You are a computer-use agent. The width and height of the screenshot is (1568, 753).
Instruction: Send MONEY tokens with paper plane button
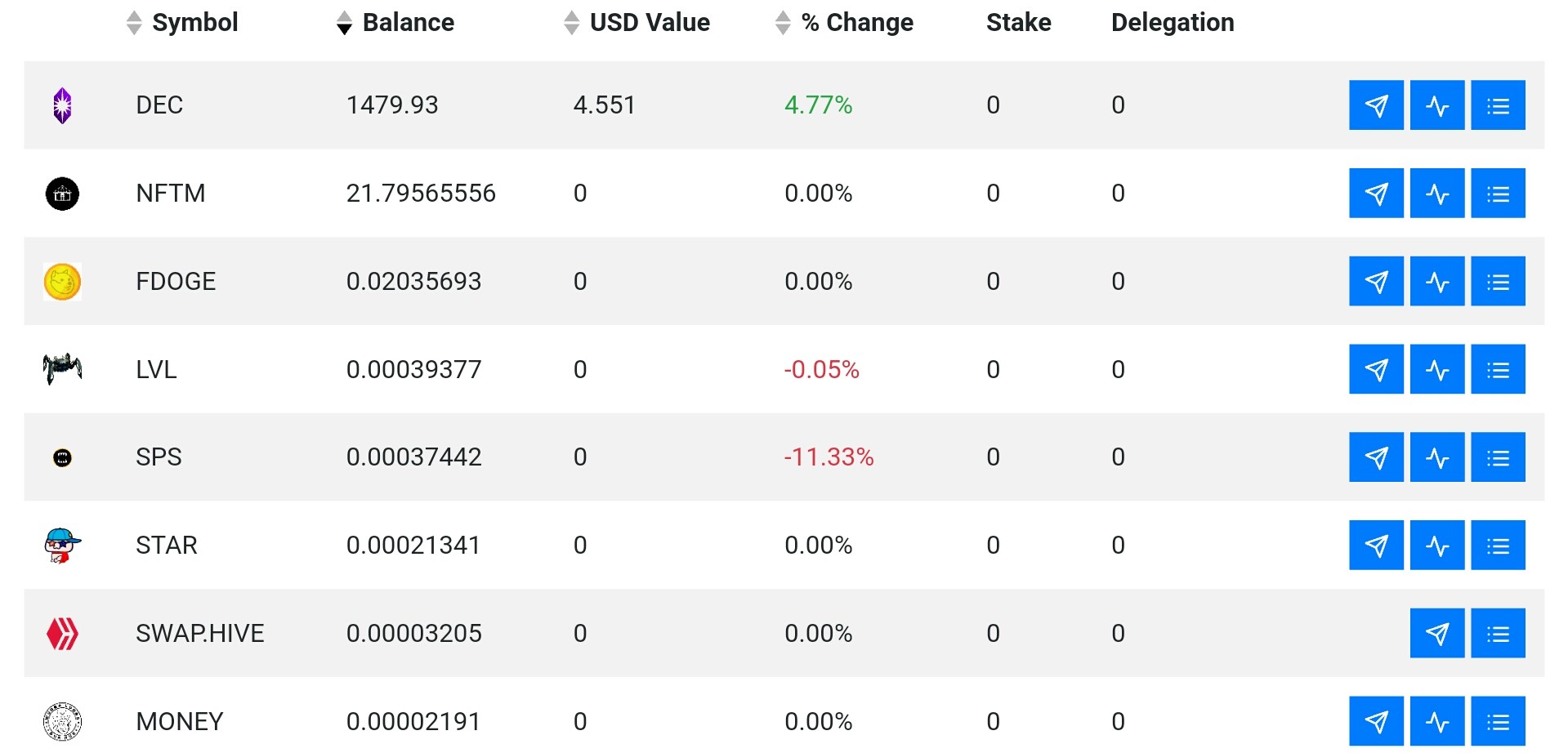point(1376,722)
